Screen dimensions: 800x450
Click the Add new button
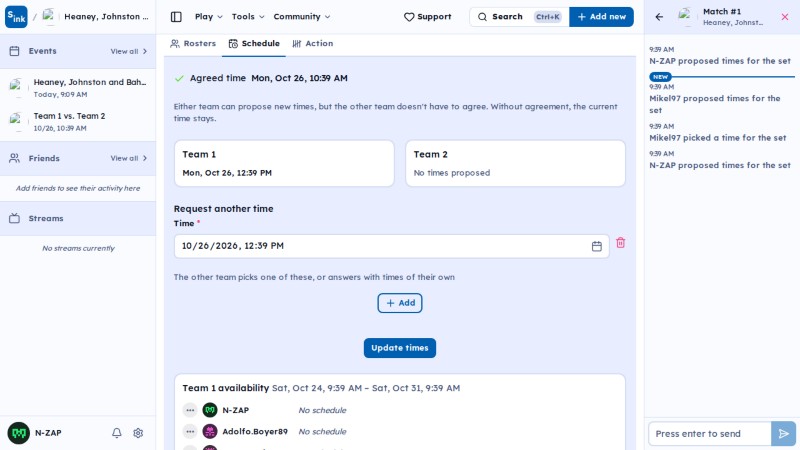pos(601,17)
